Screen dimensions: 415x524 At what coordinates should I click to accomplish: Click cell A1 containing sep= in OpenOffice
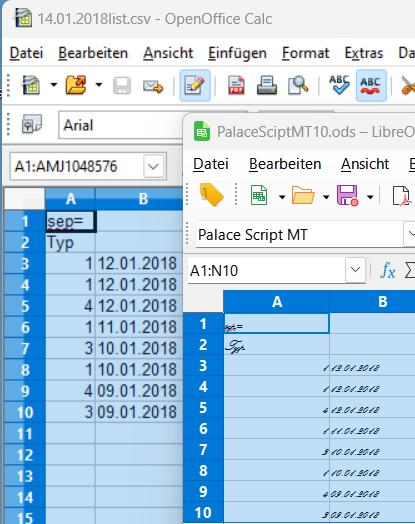(x=71, y=221)
